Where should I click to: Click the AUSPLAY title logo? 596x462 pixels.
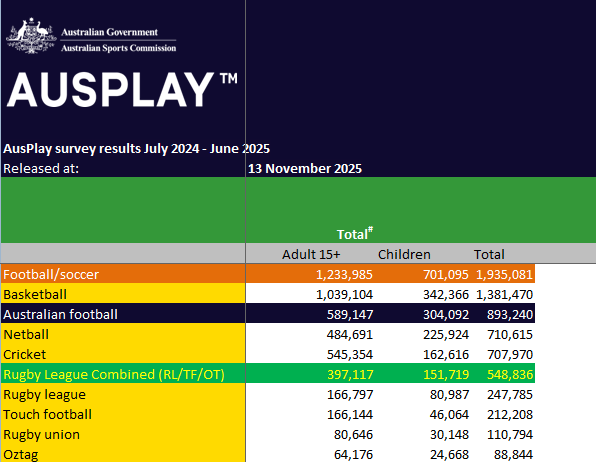click(122, 90)
